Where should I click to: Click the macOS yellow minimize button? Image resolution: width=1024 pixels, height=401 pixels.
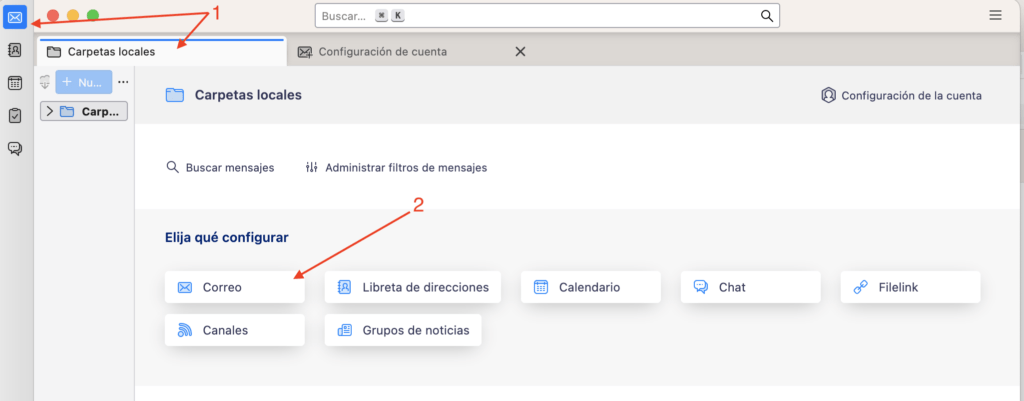point(73,15)
